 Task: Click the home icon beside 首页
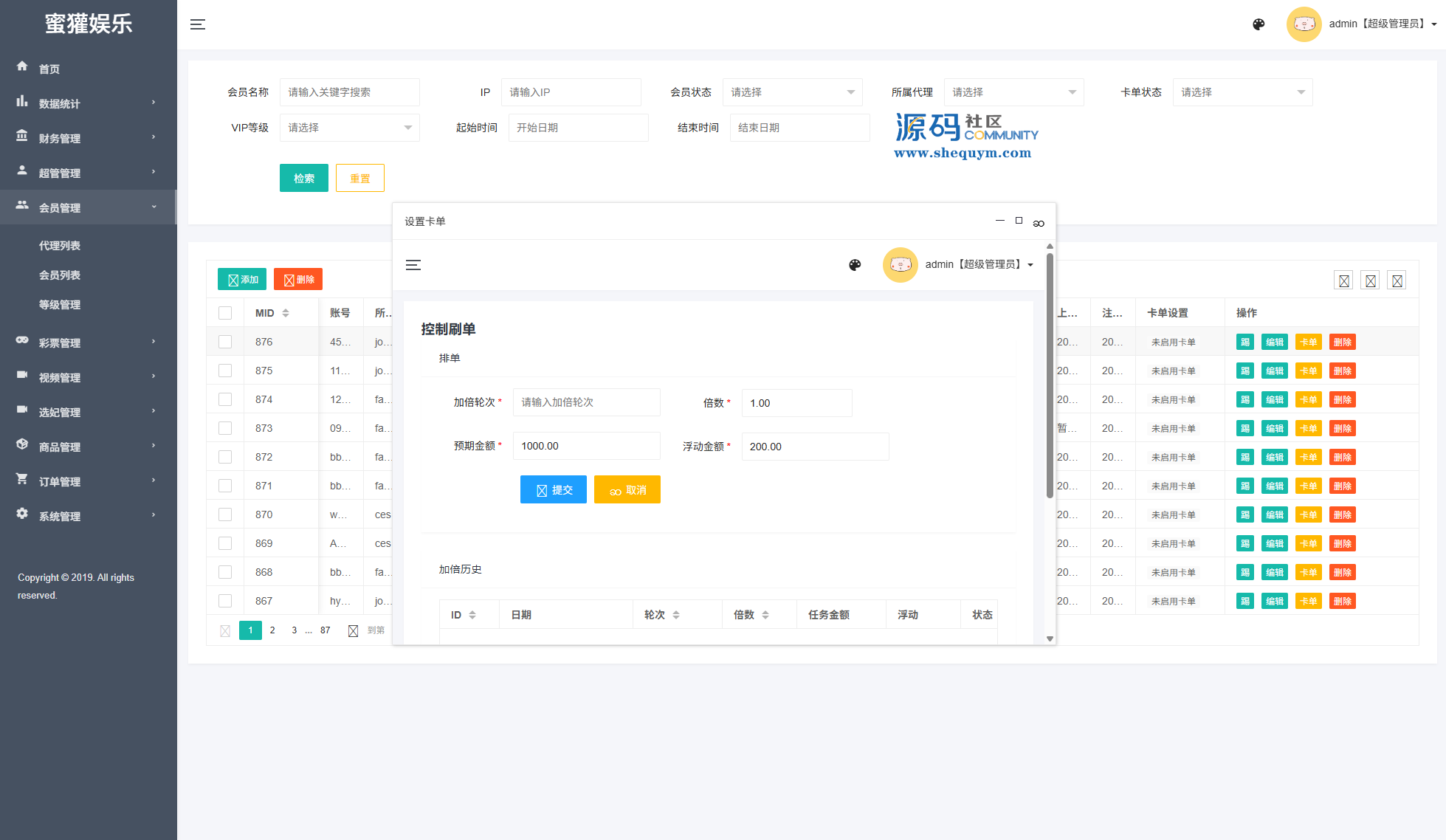point(22,66)
